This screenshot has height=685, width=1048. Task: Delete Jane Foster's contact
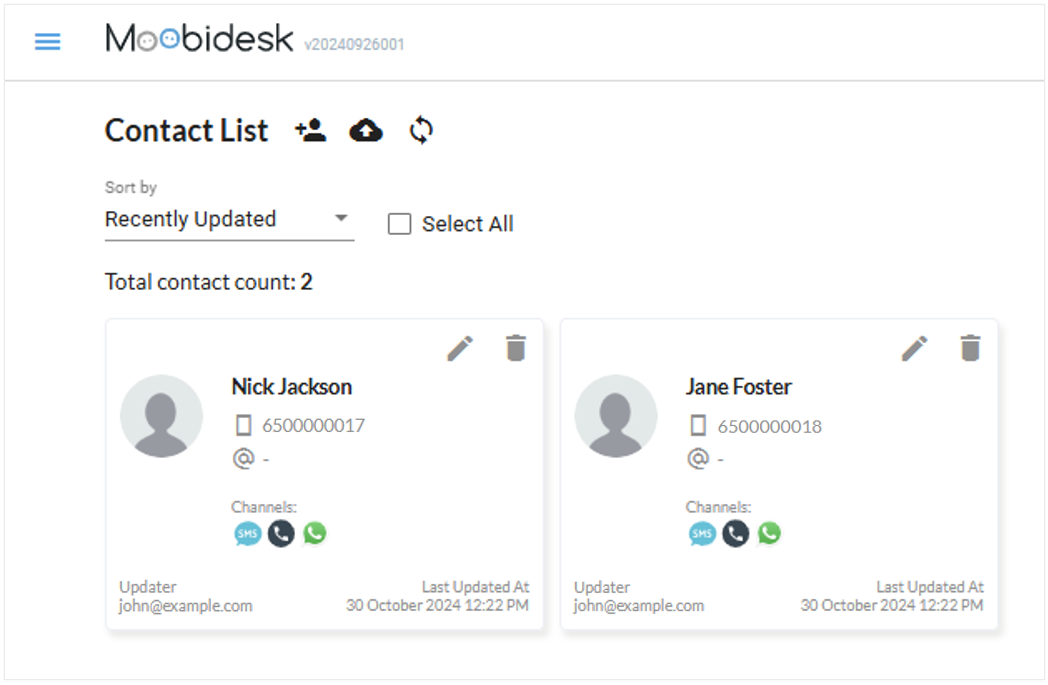[970, 348]
